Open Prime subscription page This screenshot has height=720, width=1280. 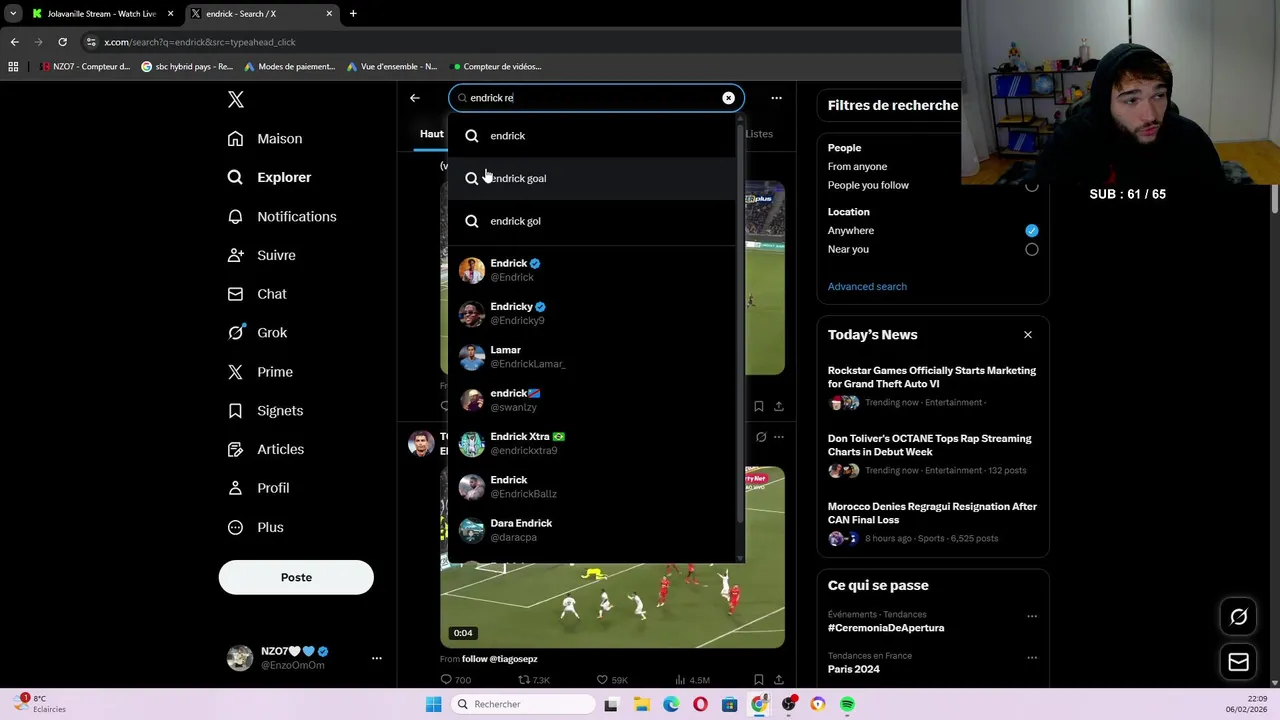[x=260, y=372]
